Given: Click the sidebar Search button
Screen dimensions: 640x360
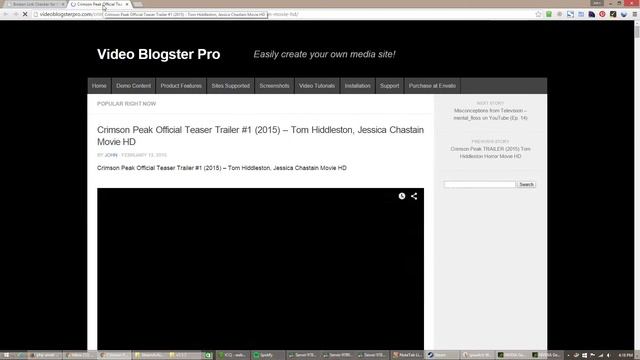Looking at the screenshot, I should (x=526, y=184).
